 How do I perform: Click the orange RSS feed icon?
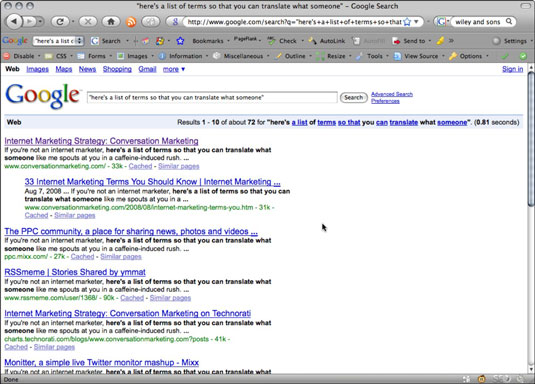(131, 22)
